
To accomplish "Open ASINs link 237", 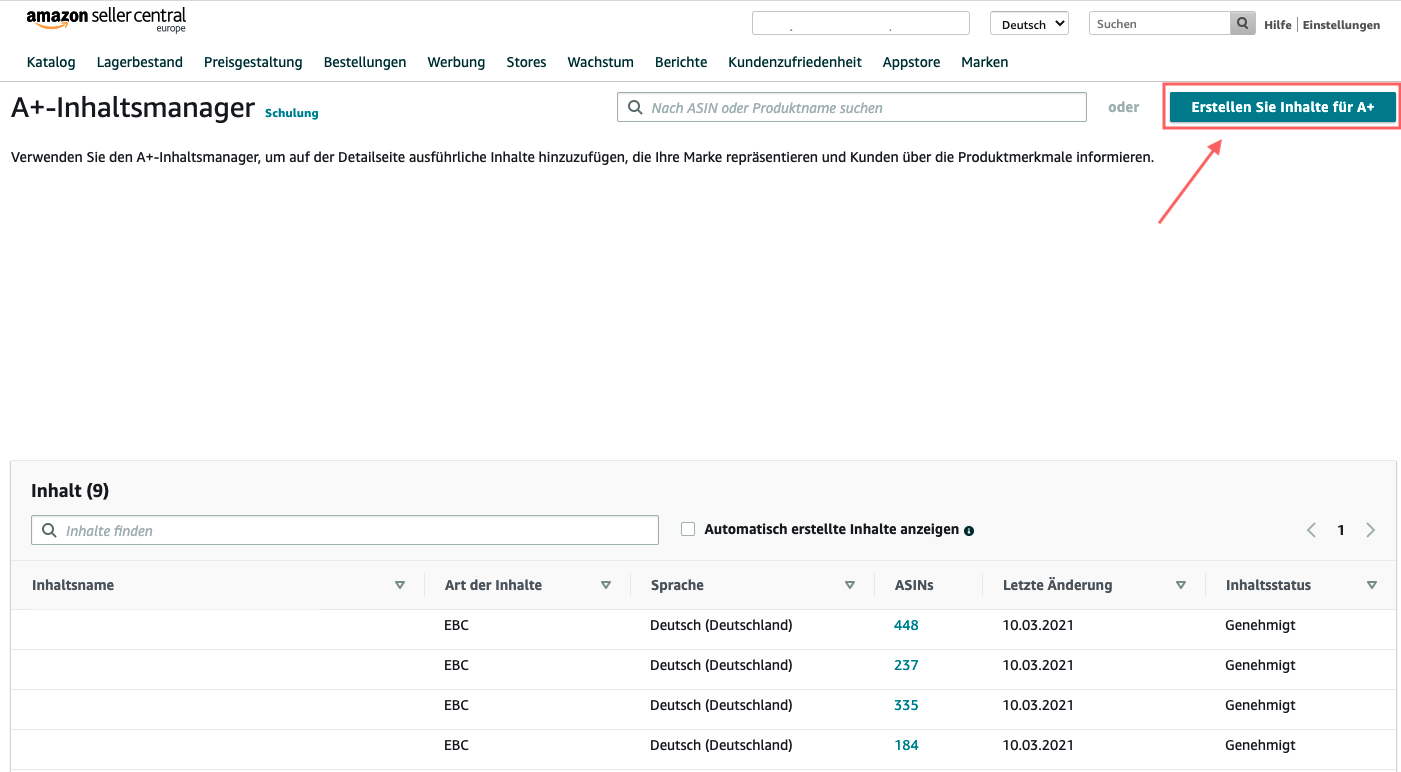I will (906, 665).
